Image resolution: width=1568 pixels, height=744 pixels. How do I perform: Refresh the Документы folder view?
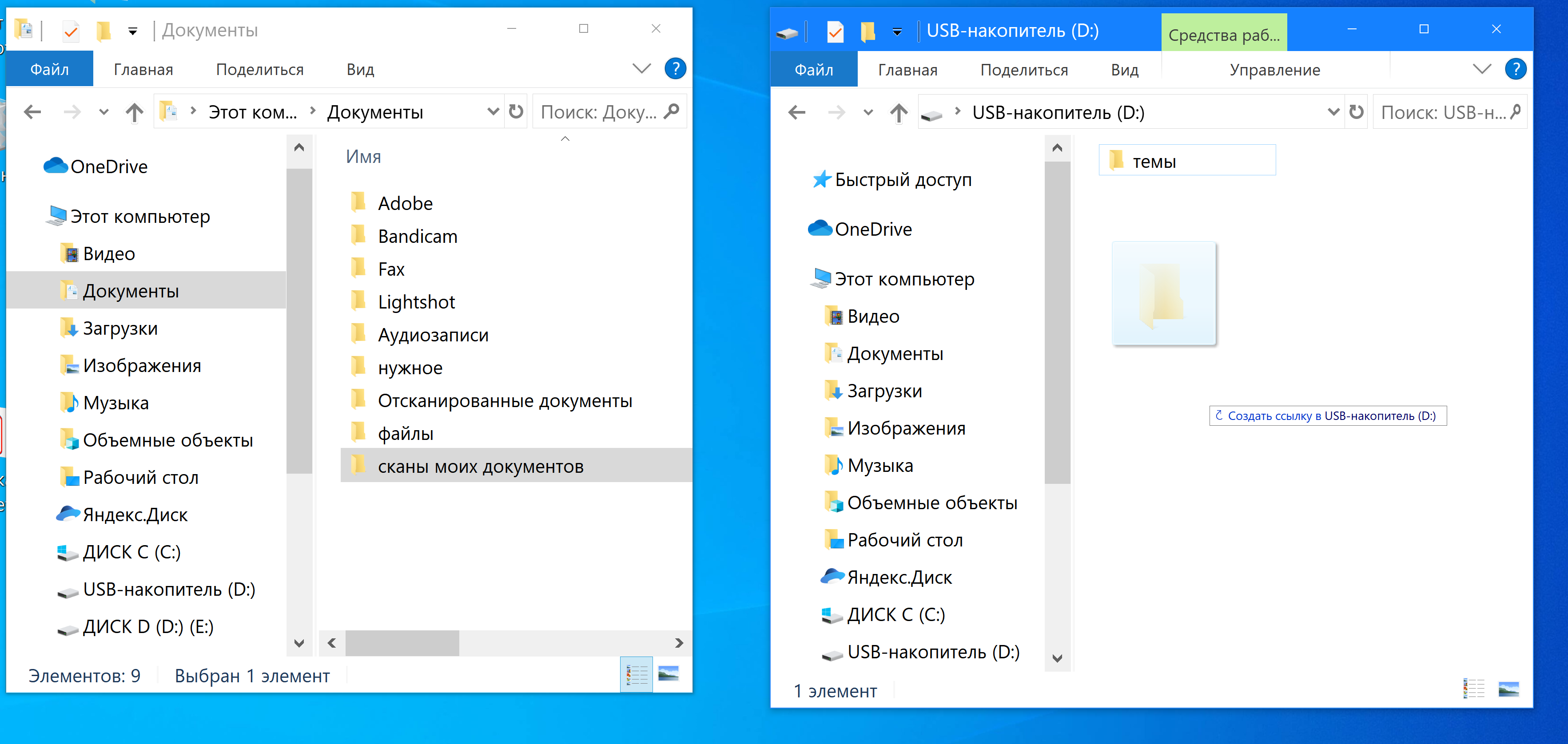click(x=516, y=112)
